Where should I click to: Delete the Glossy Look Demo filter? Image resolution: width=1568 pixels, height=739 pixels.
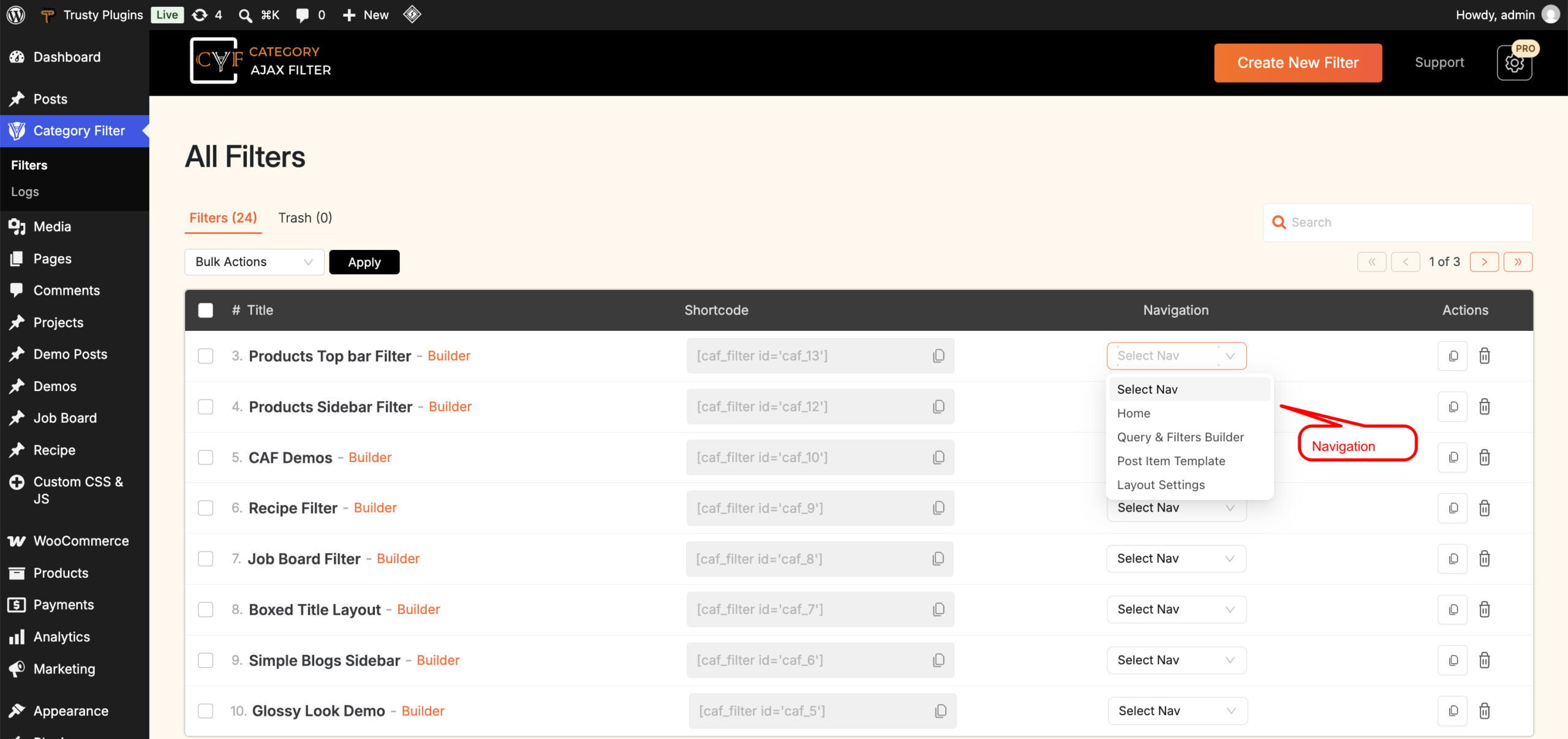[1485, 711]
